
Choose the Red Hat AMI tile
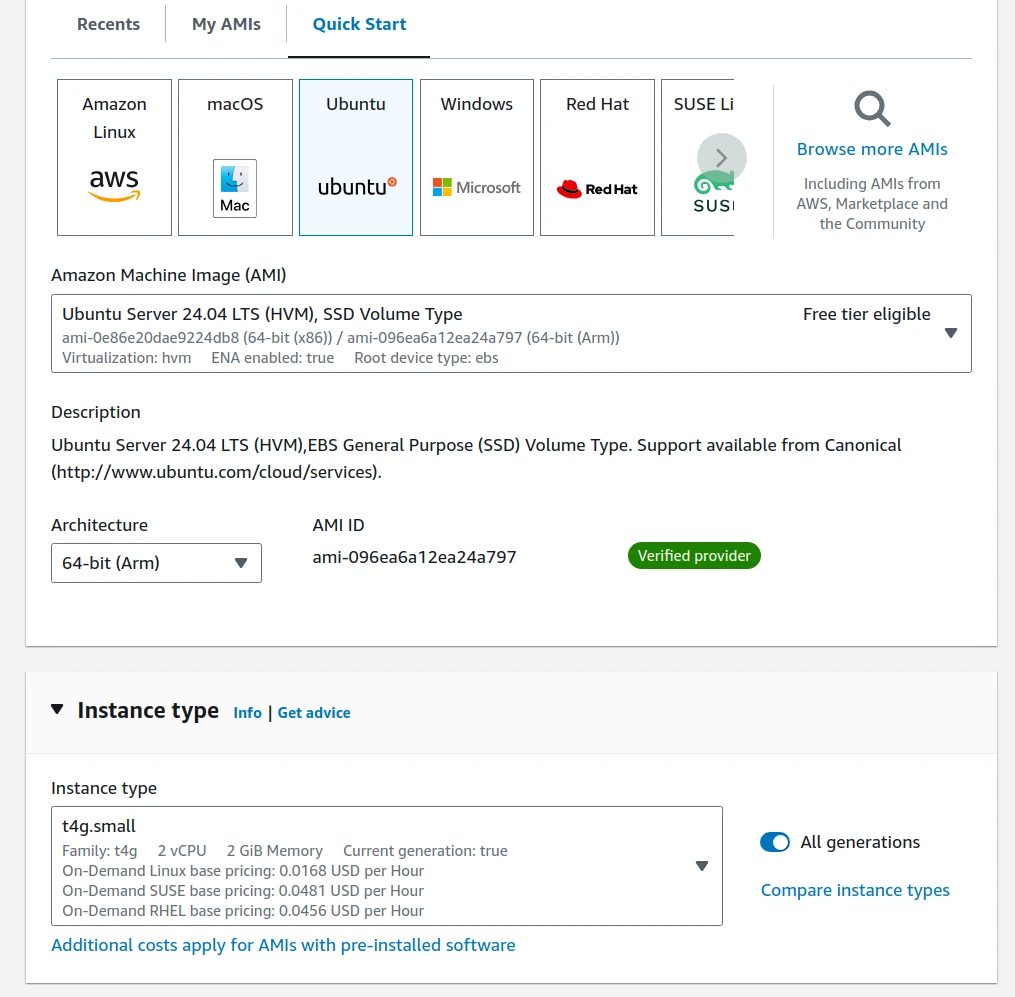click(597, 157)
